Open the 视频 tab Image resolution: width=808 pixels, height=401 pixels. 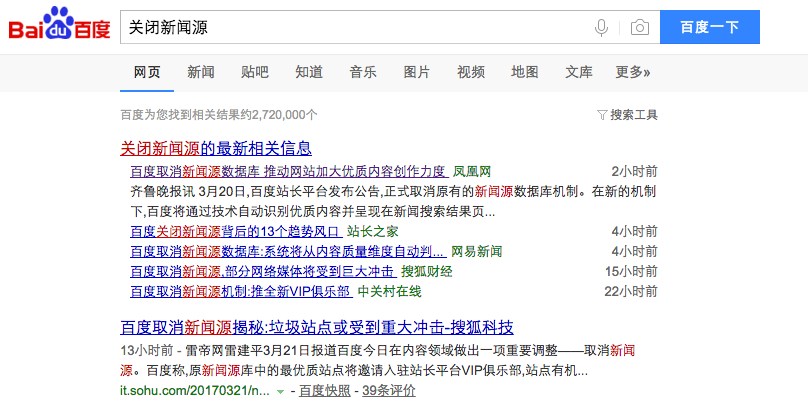(470, 72)
